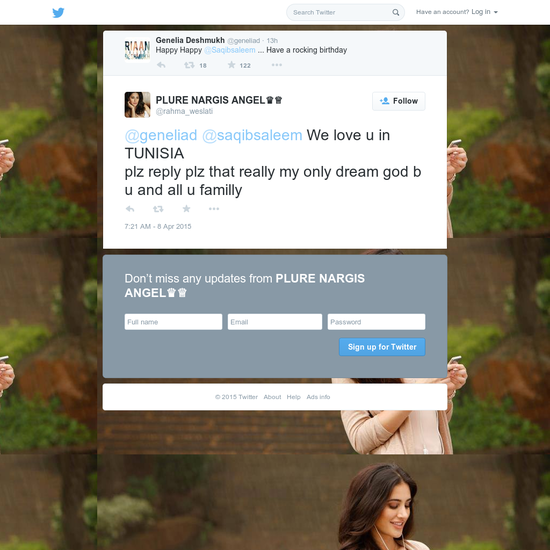
Task: Click the Password field
Action: point(376,322)
